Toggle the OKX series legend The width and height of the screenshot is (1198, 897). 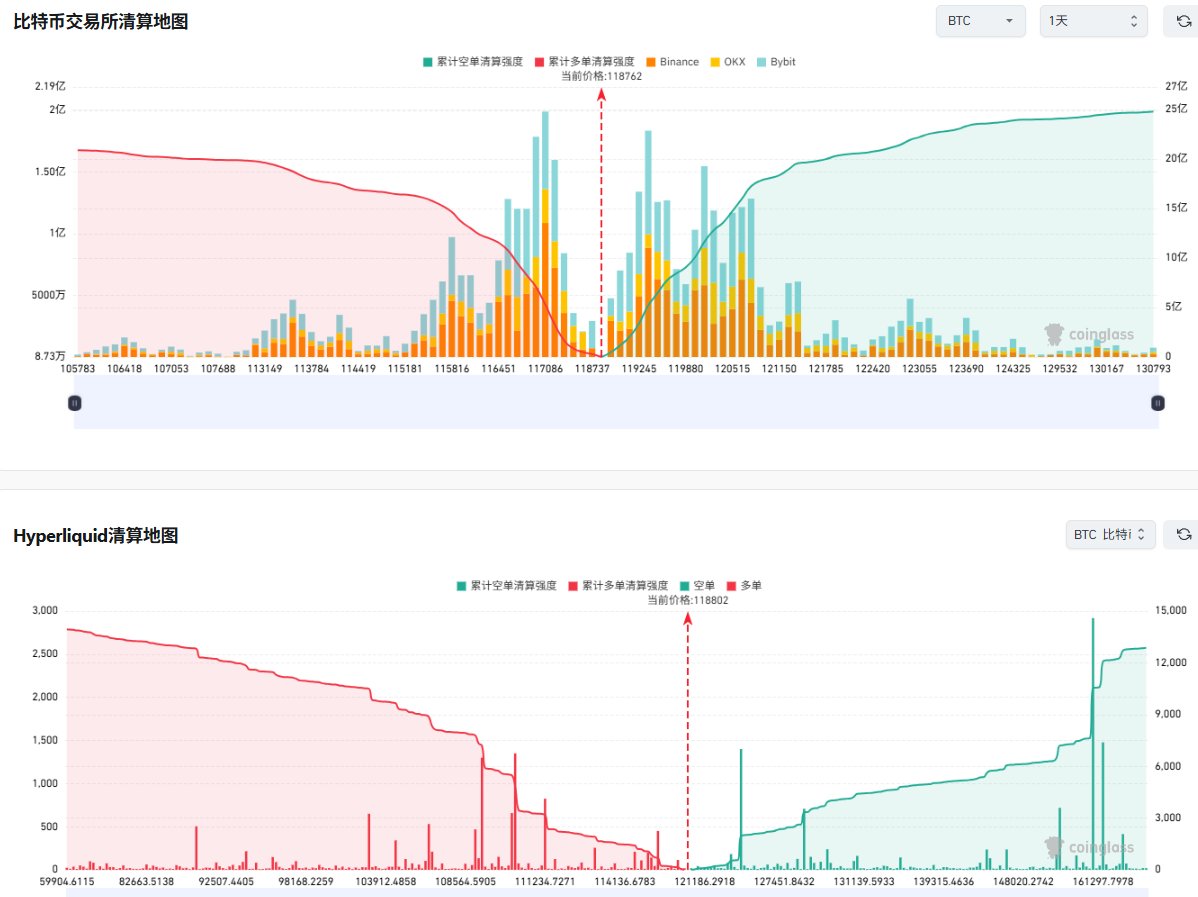tap(727, 62)
